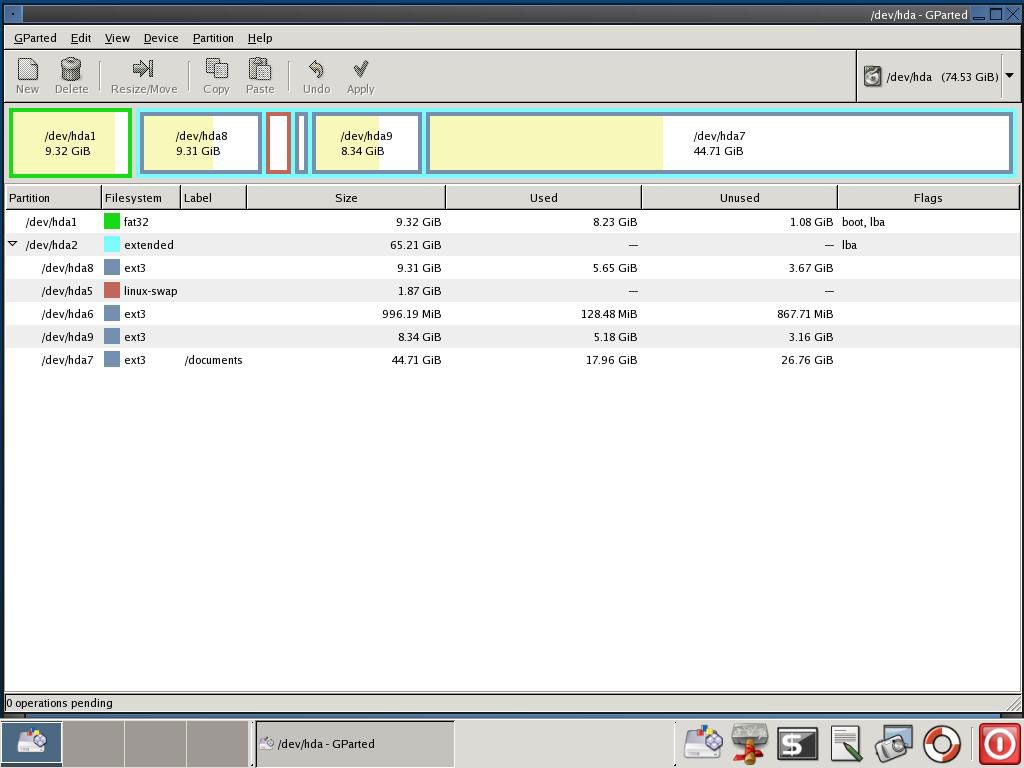Image resolution: width=1024 pixels, height=768 pixels.
Task: Sort by the Unused column header
Action: point(739,198)
